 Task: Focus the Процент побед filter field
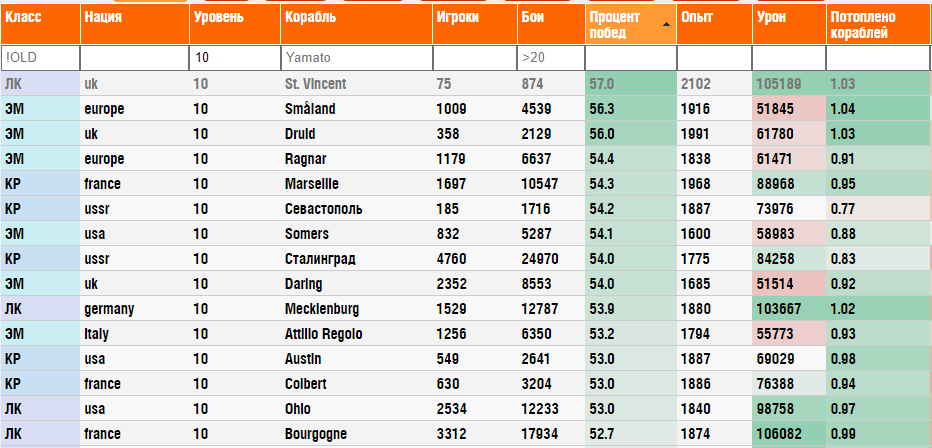[631, 58]
